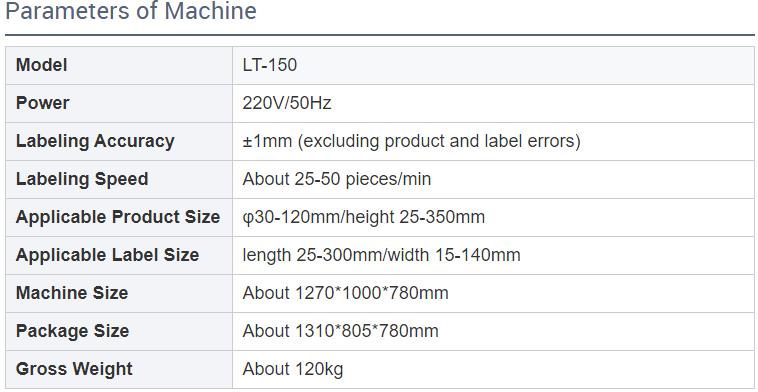Image resolution: width=758 pixels, height=392 pixels.
Task: Select the Model label cell
Action: [119, 65]
